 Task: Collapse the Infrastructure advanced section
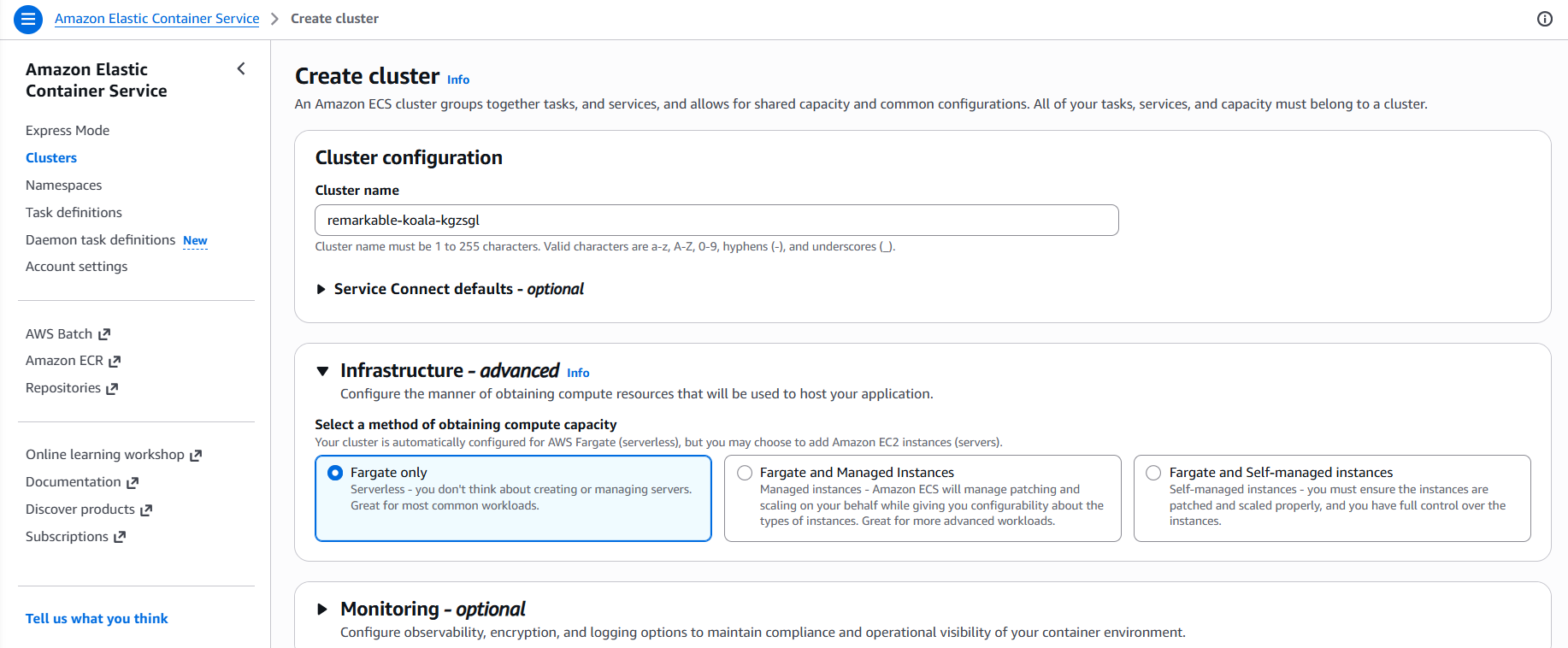(x=322, y=370)
